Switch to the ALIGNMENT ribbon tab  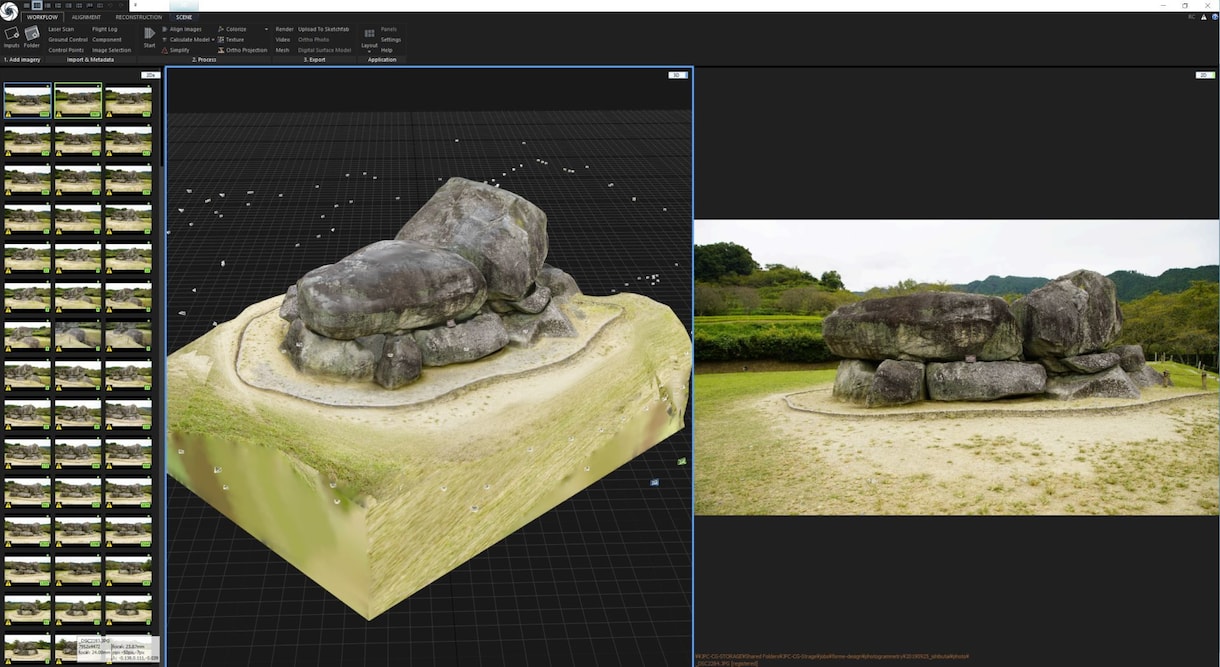pos(86,17)
